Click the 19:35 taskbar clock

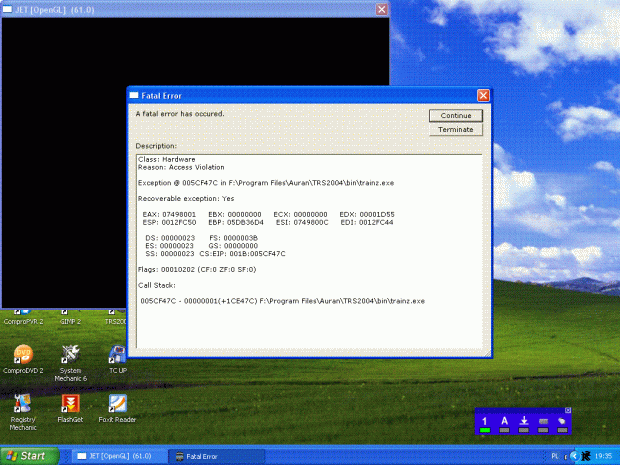[x=603, y=456]
